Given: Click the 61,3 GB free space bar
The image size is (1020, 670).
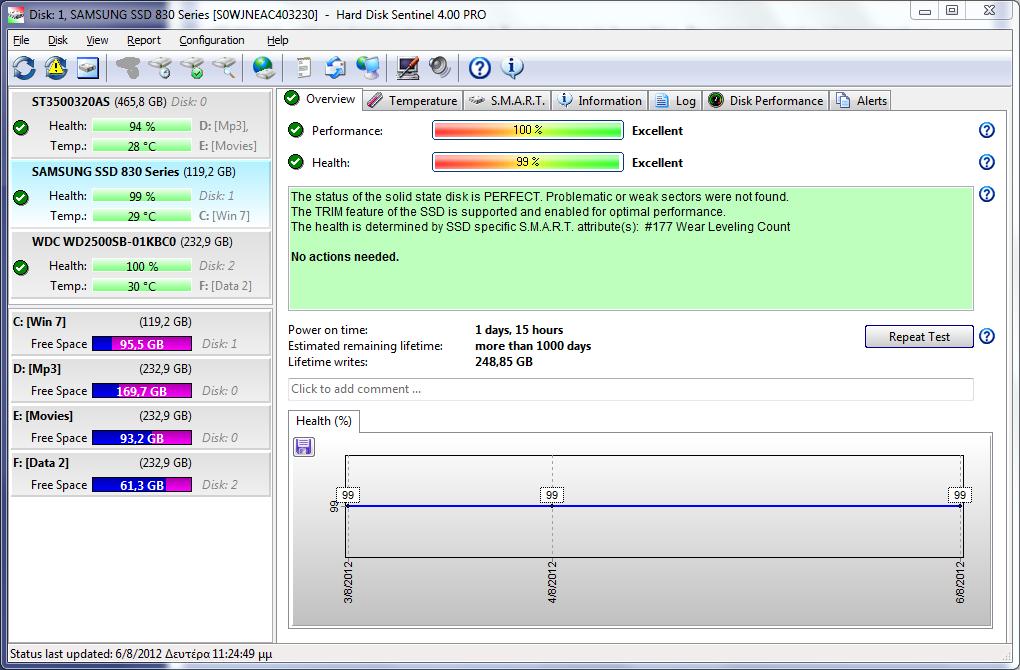Looking at the screenshot, I should (142, 485).
